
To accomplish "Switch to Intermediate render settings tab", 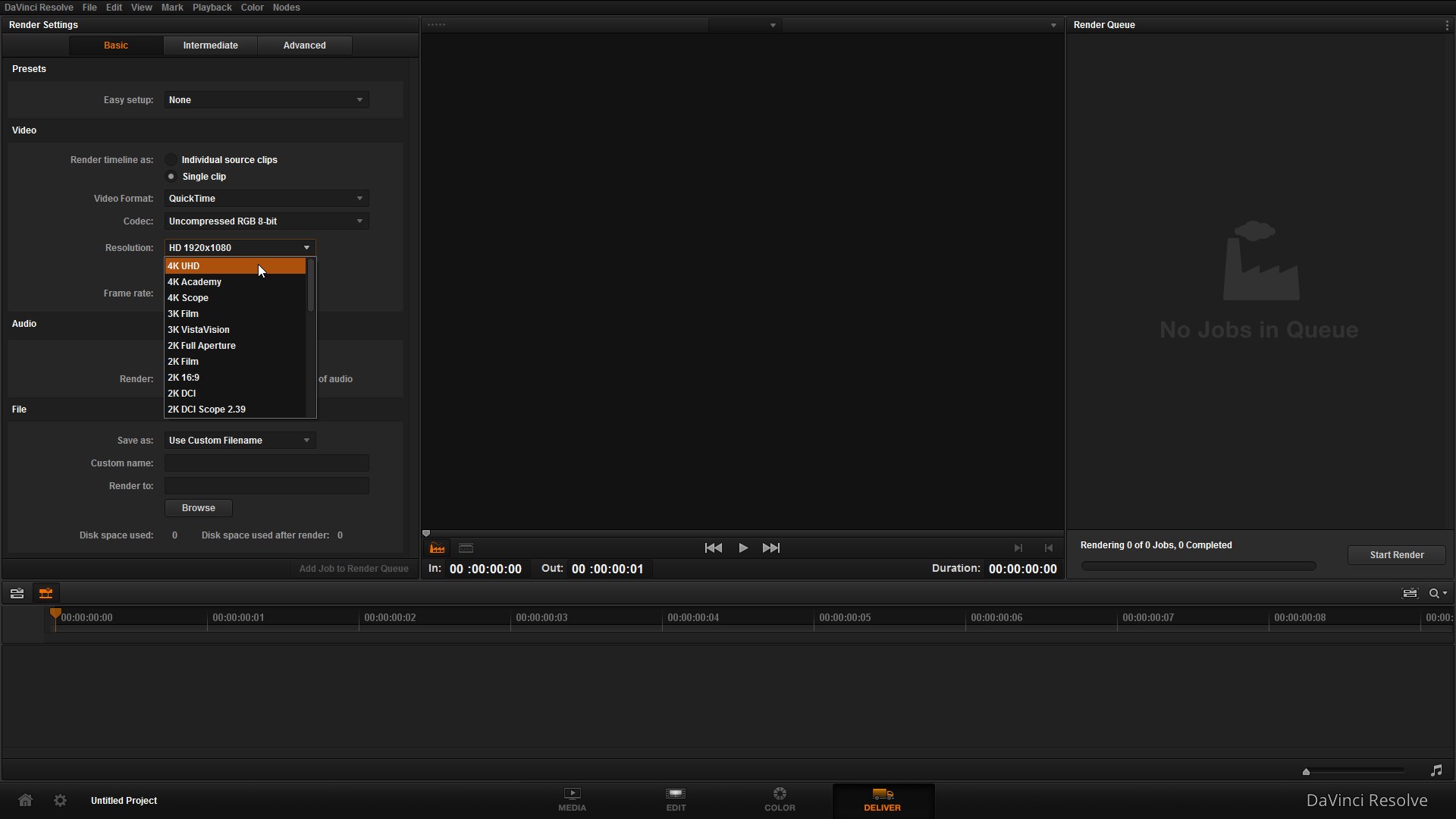I will point(210,45).
